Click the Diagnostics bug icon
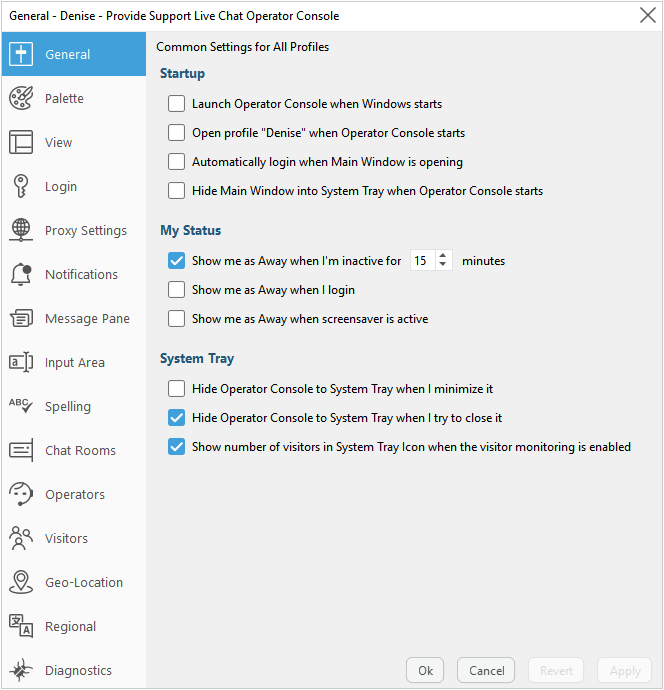The width and height of the screenshot is (664, 690). pyautogui.click(x=21, y=670)
